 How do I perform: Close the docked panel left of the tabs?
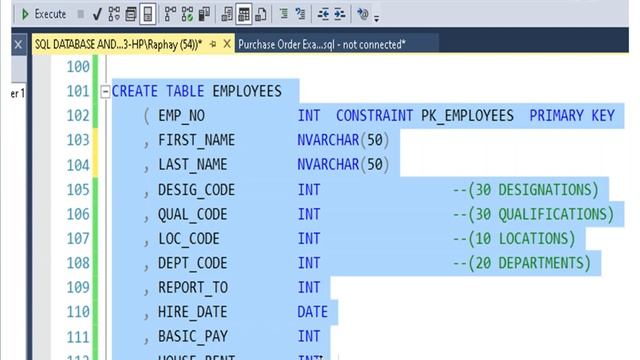click(x=18, y=44)
